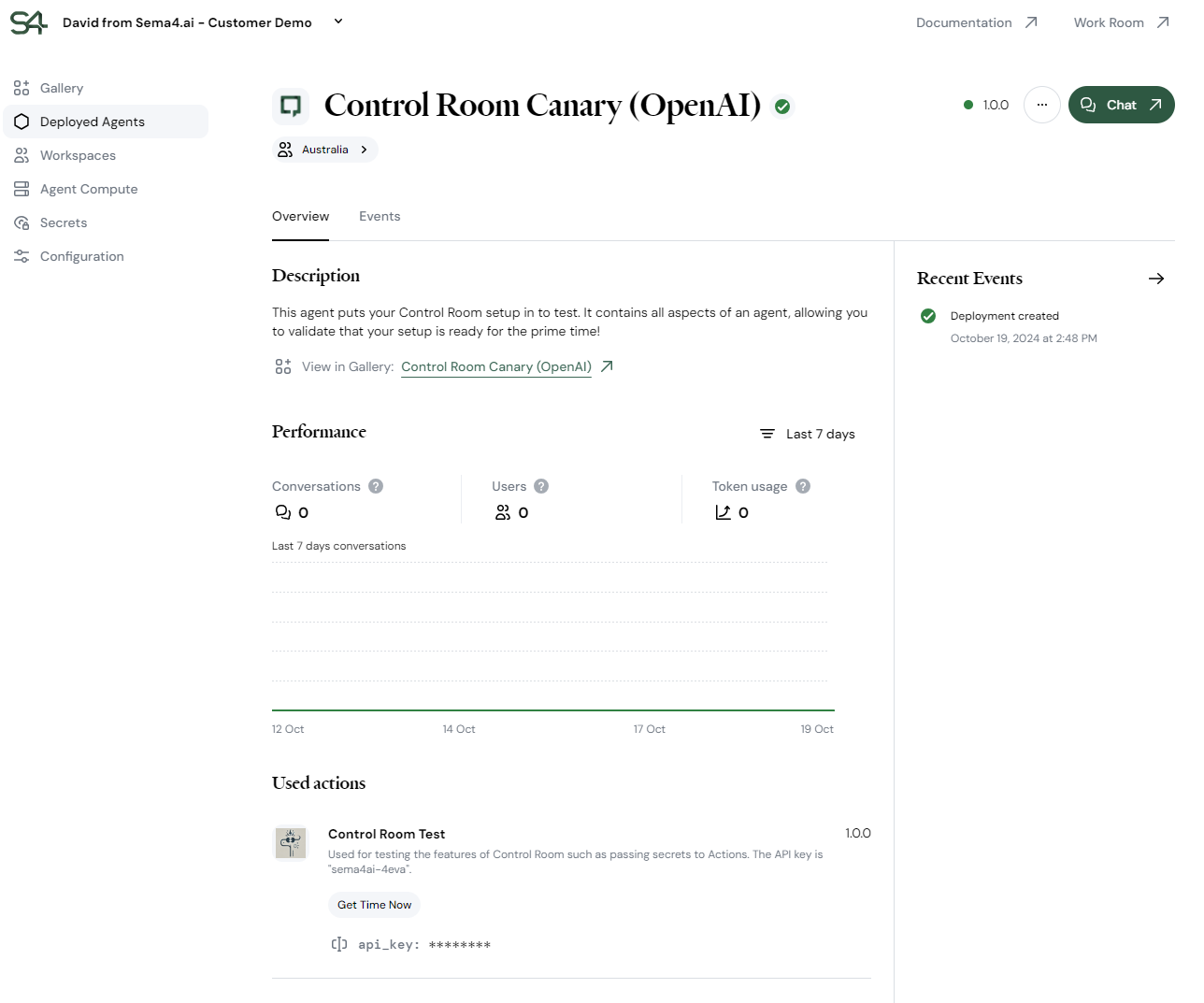Screen dimensions: 1204x1003
Task: Open Agent Compute in the sidebar
Action: (x=106, y=189)
